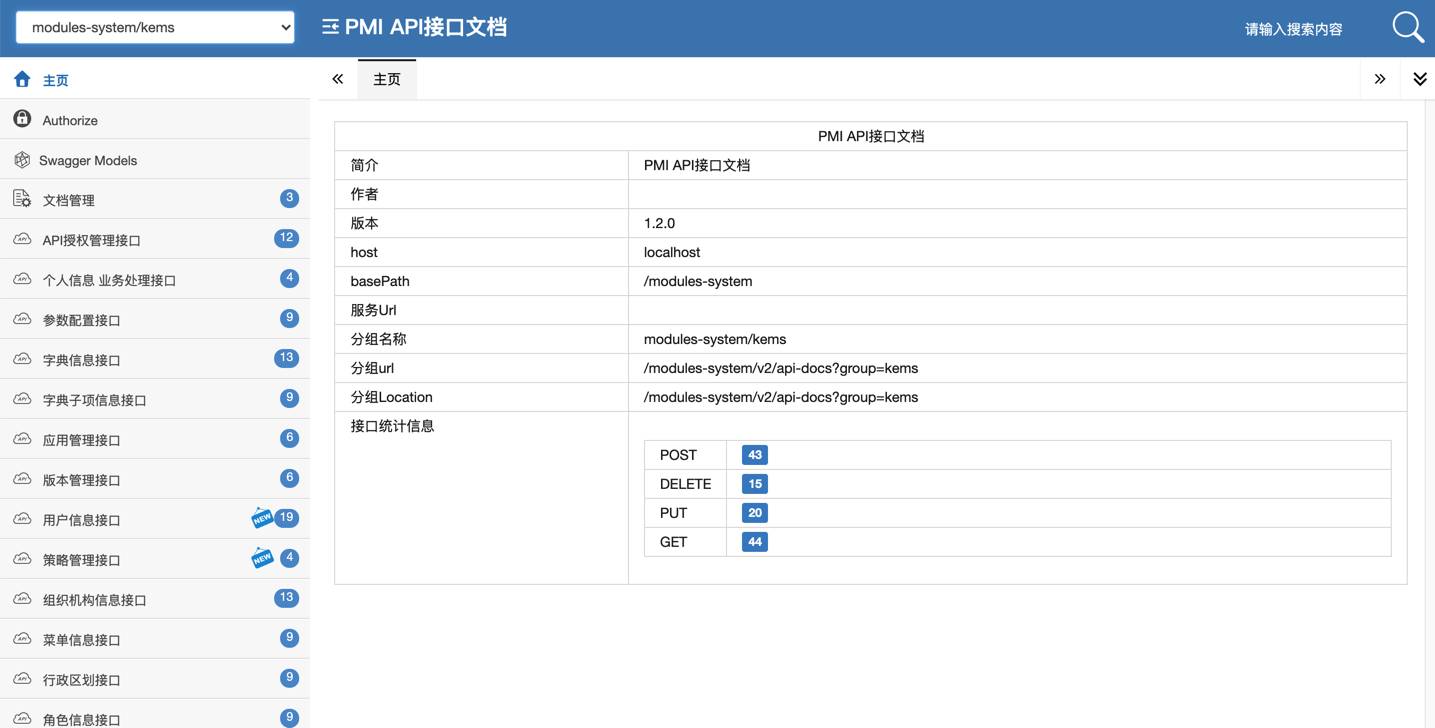Click the NEW badge on 策略管理接口
The width and height of the screenshot is (1435, 728).
tap(262, 557)
